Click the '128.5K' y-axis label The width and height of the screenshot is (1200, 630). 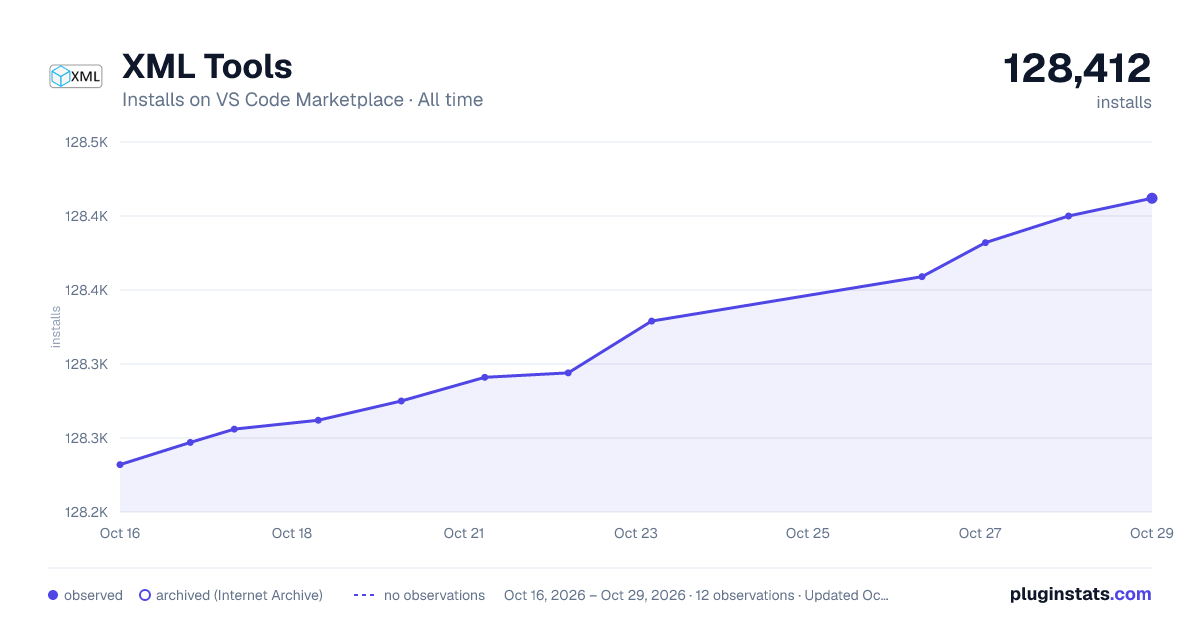pyautogui.click(x=86, y=142)
